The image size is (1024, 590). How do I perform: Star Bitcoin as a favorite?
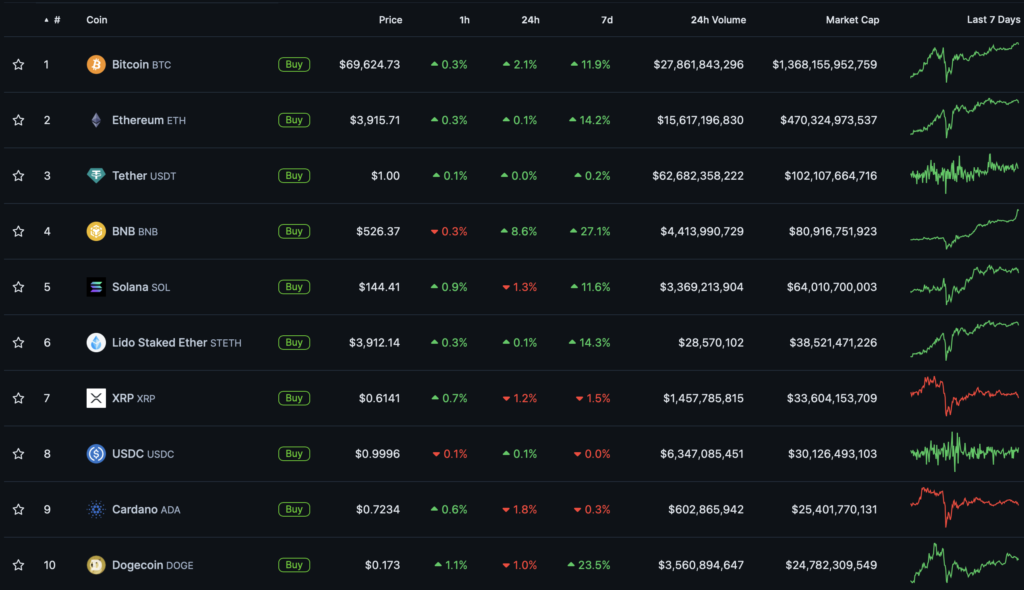(18, 65)
